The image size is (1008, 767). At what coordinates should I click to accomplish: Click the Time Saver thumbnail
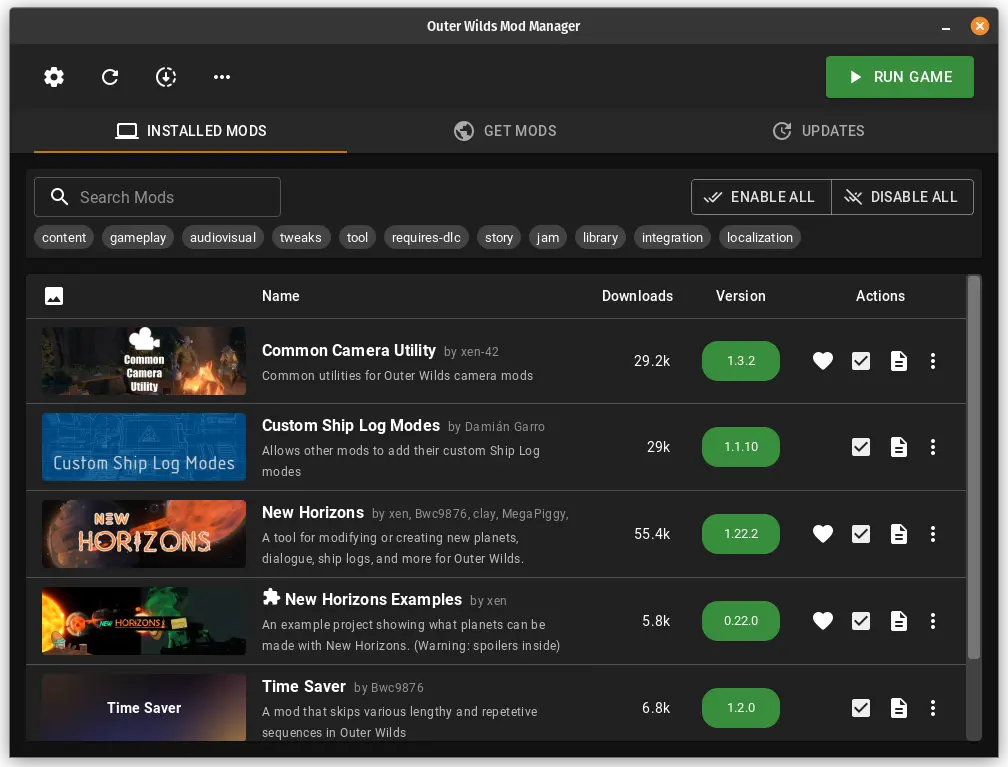(x=144, y=707)
